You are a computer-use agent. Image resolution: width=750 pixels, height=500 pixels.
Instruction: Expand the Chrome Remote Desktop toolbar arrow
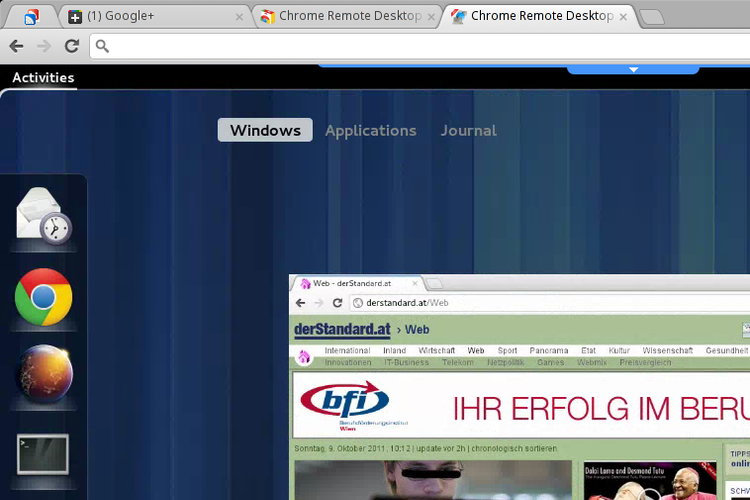click(x=632, y=69)
